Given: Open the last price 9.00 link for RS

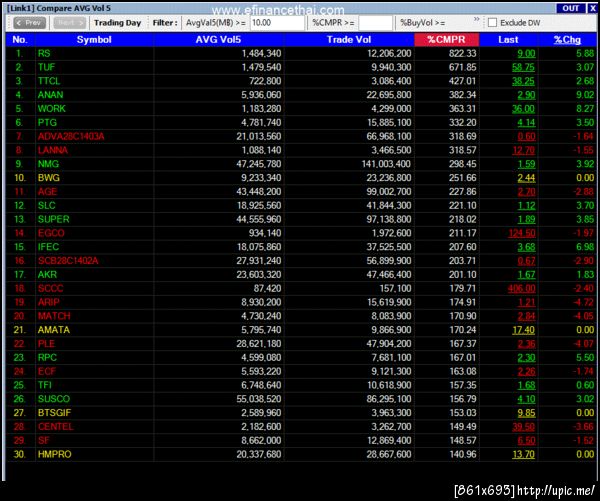Looking at the screenshot, I should click(526, 54).
